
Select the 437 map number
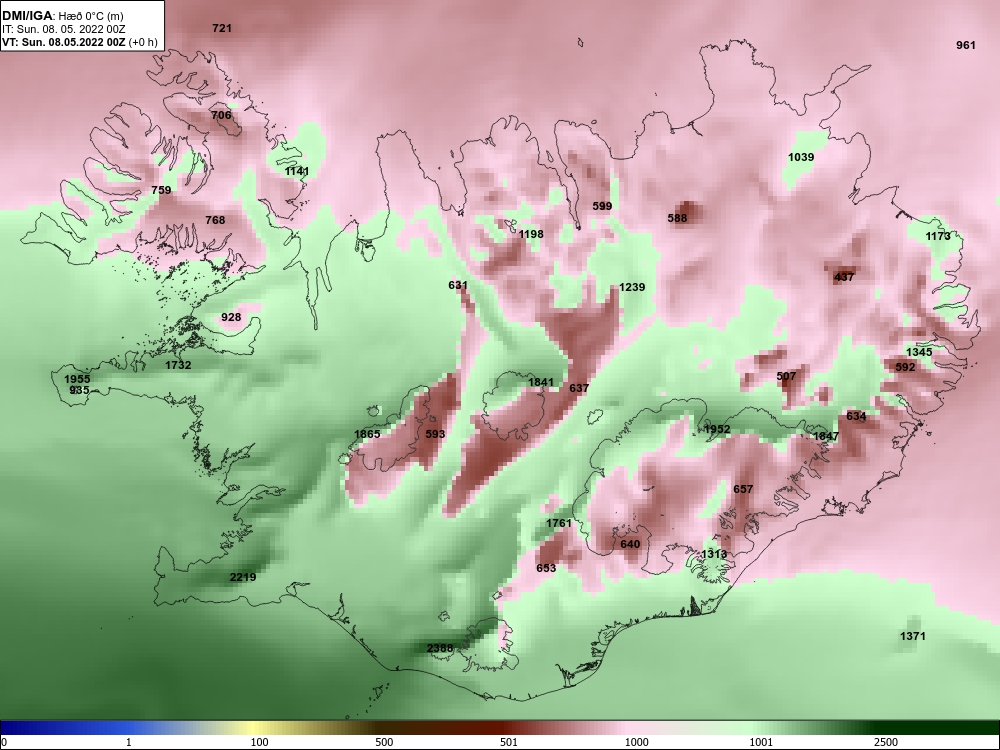[x=844, y=277]
